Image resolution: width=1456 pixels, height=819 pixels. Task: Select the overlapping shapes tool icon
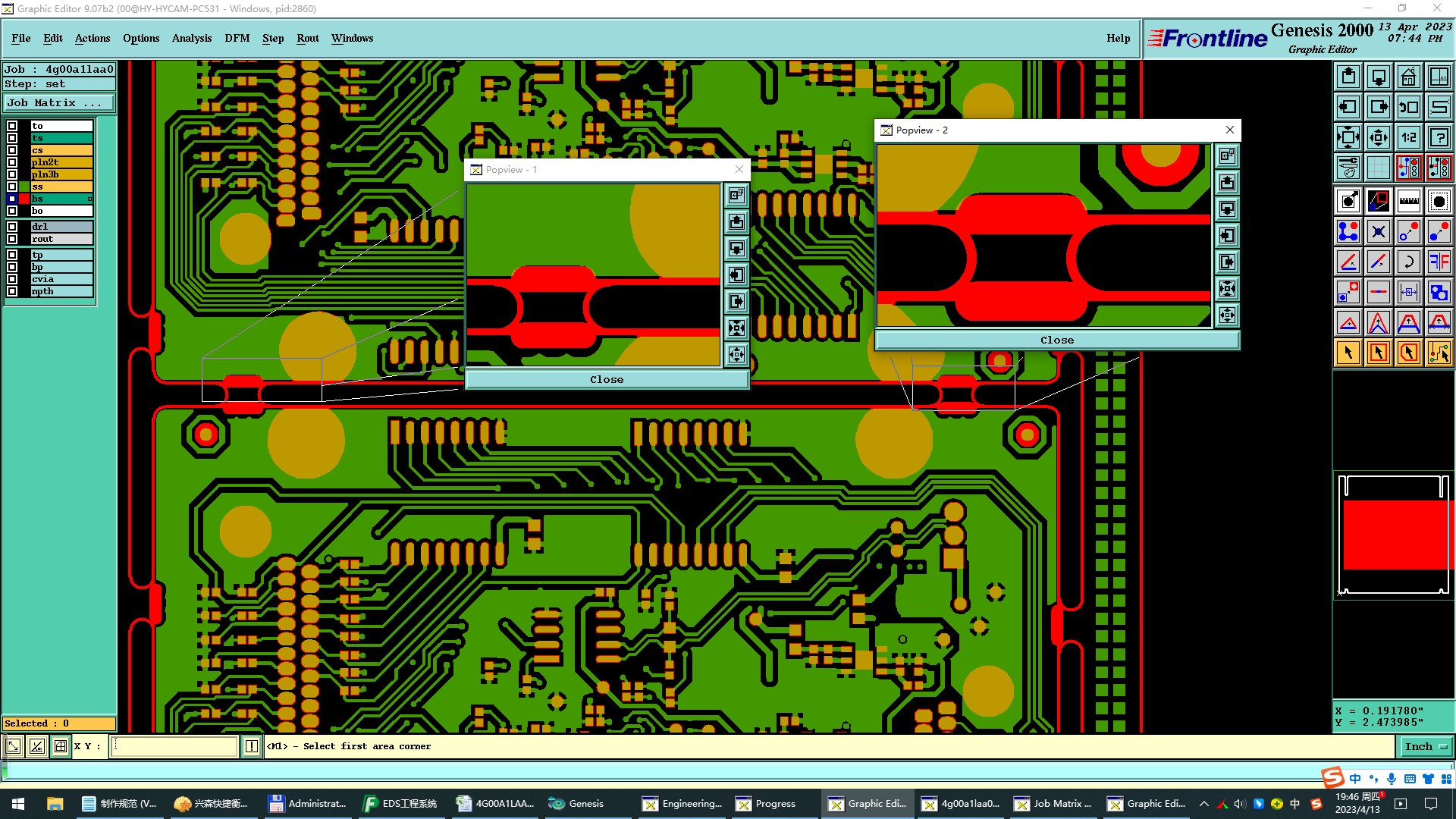(x=1439, y=292)
